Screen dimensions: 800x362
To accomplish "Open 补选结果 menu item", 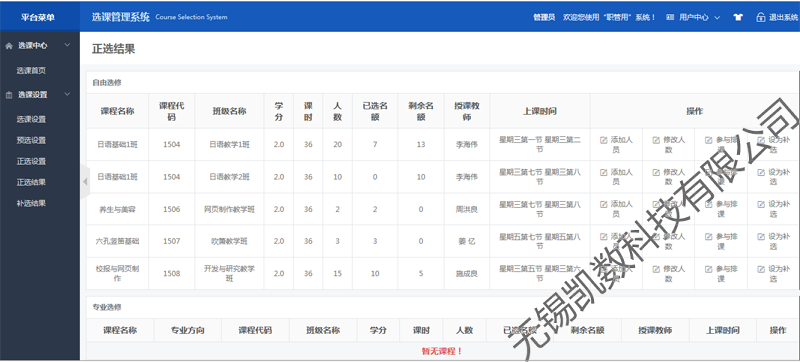I will [x=31, y=203].
